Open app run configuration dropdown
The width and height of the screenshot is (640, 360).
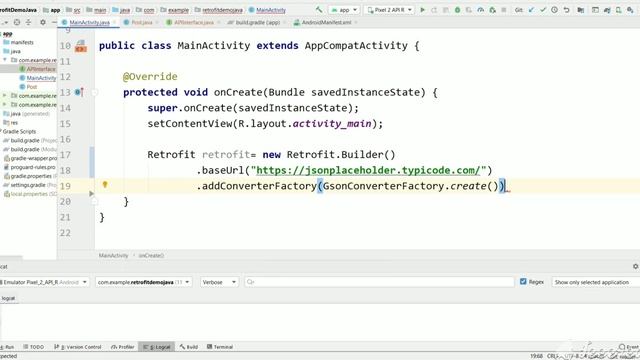(x=344, y=9)
